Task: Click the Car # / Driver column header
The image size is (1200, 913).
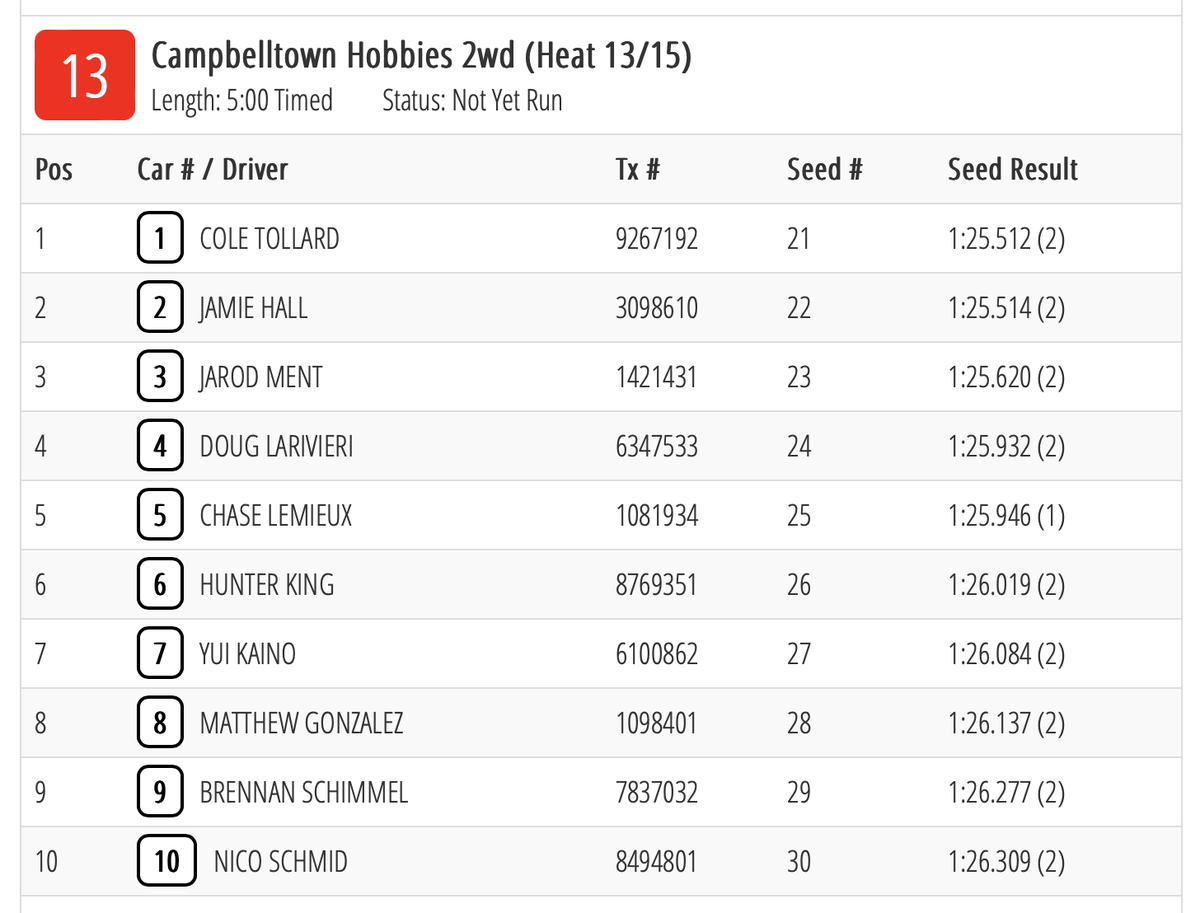Action: pos(212,170)
